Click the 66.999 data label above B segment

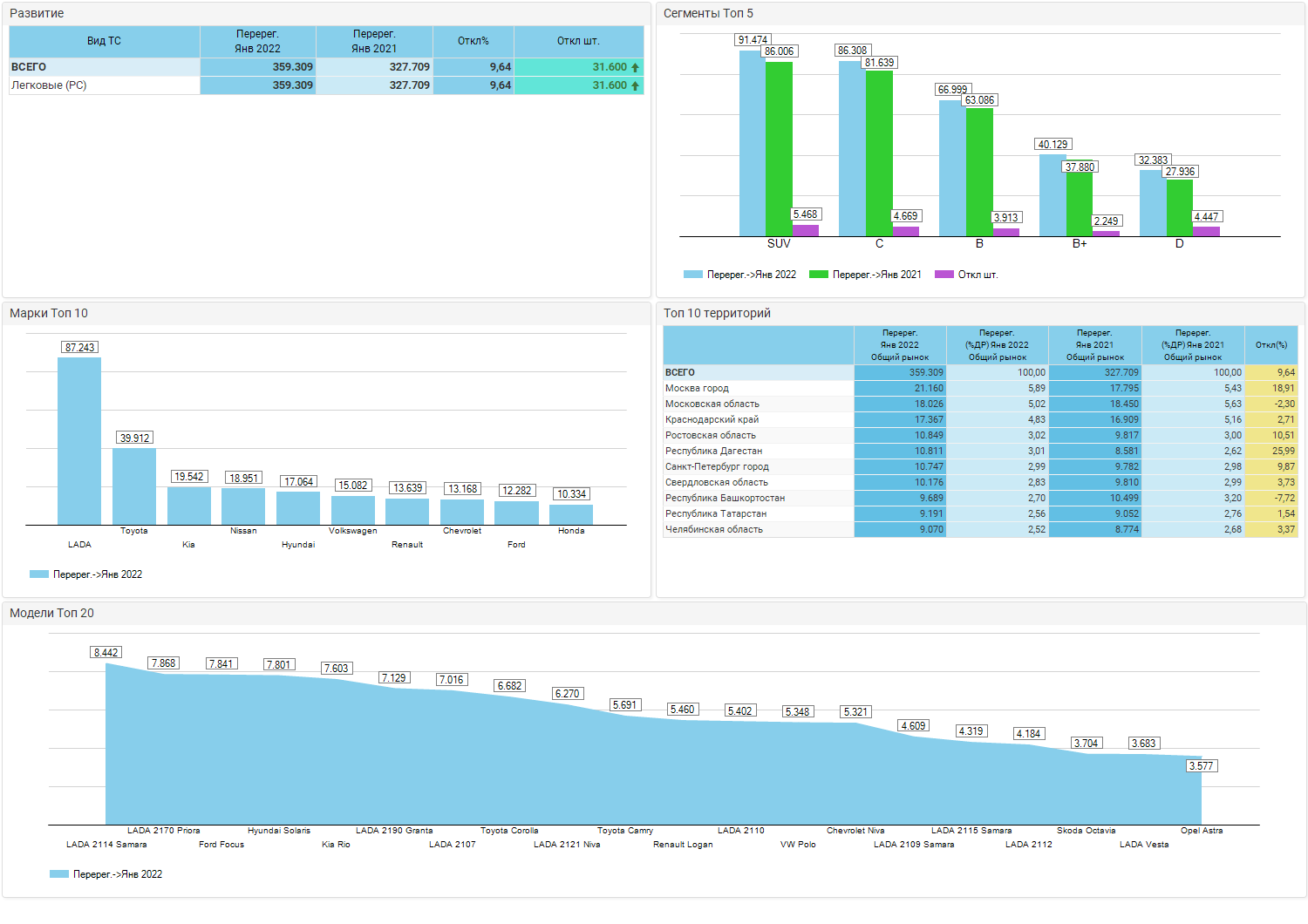tap(952, 90)
